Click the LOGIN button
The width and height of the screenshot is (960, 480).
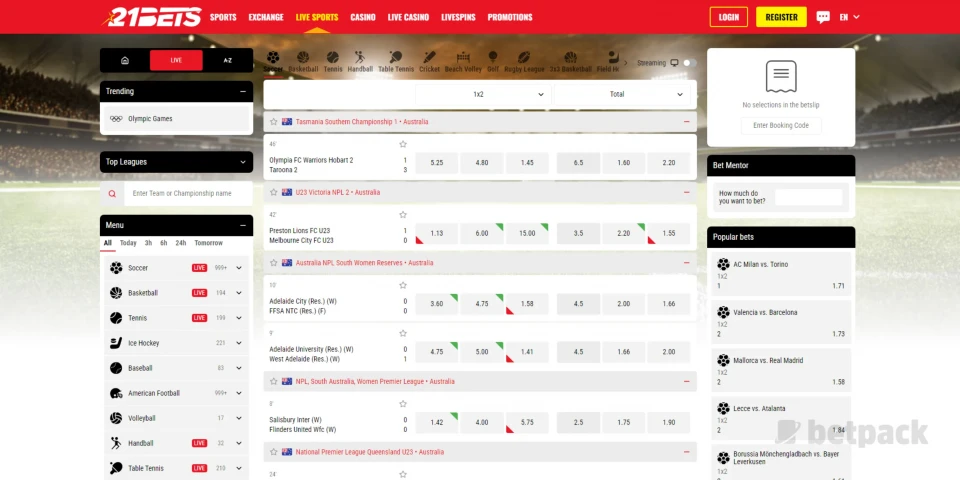tap(729, 17)
